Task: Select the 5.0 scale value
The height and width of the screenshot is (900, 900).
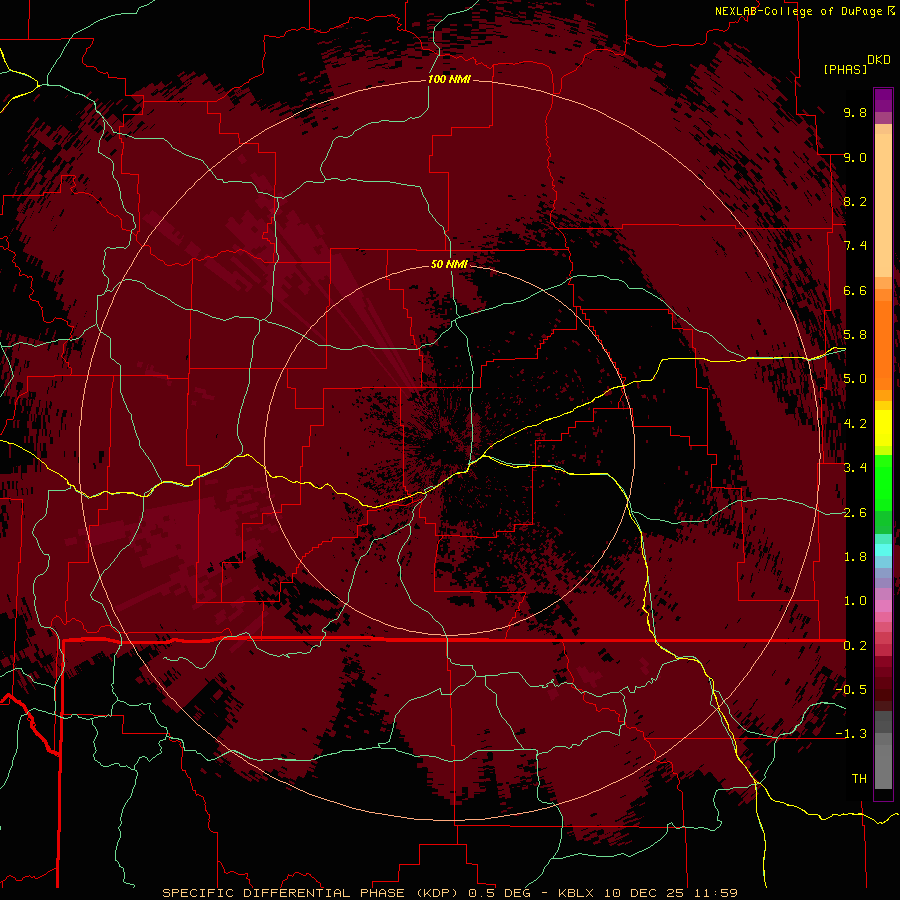Action: pyautogui.click(x=855, y=379)
